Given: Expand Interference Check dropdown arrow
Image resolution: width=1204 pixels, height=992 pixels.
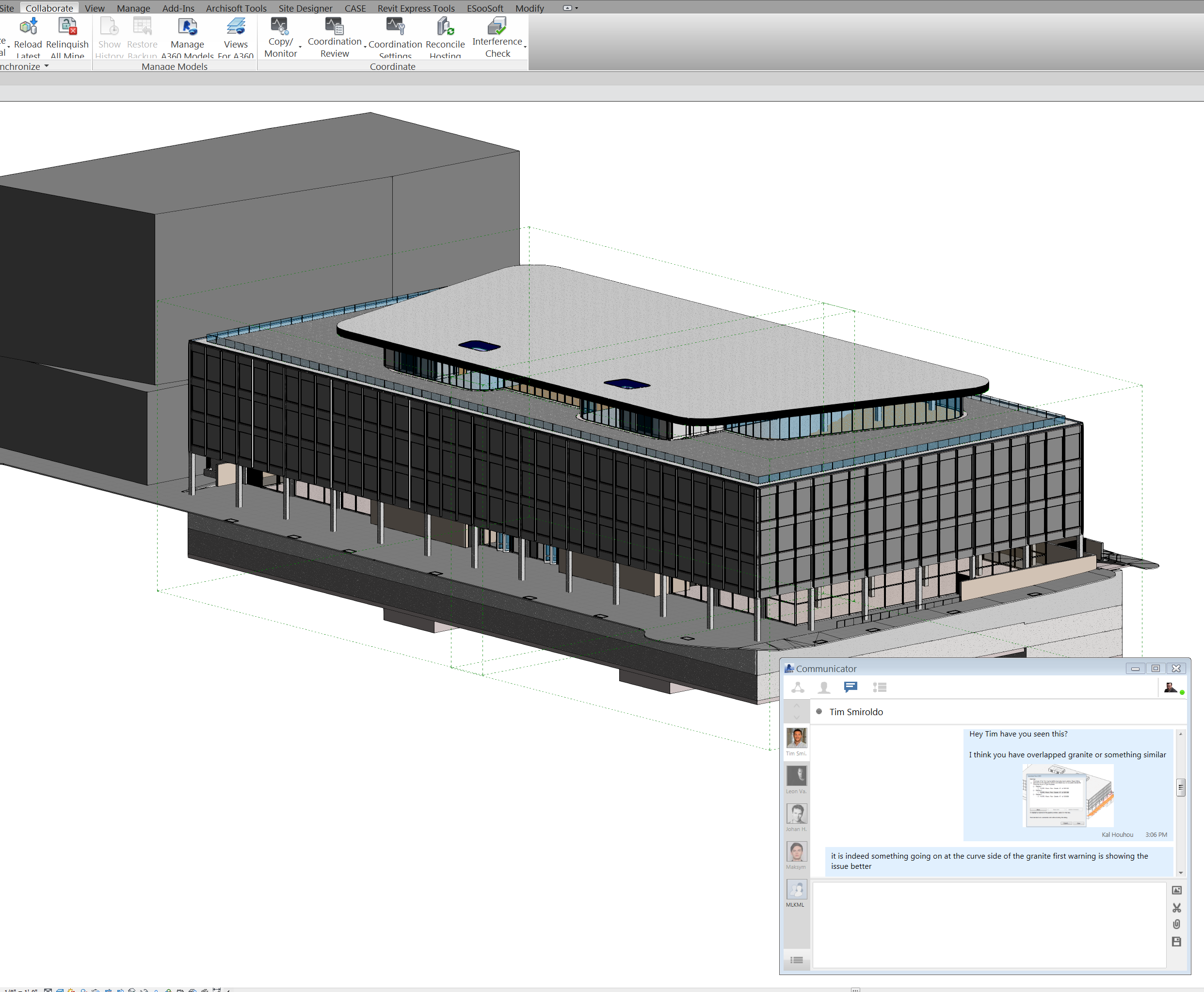Looking at the screenshot, I should pos(525,47).
